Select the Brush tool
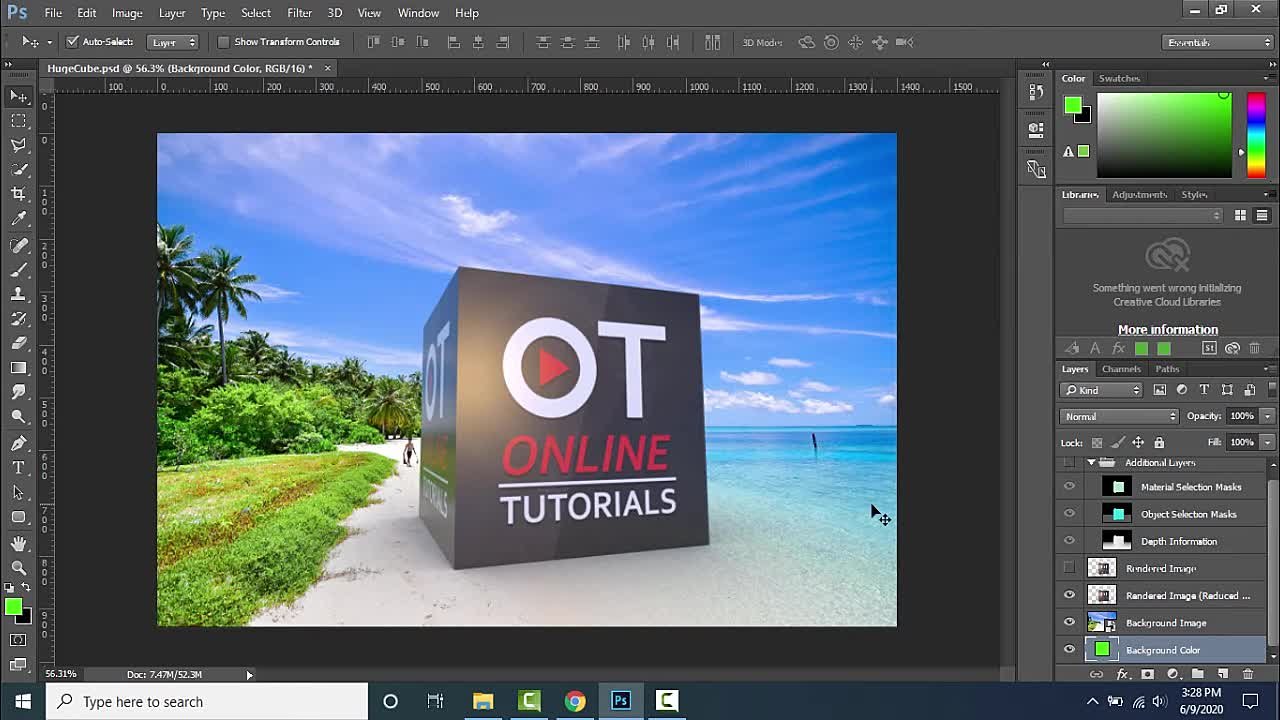The image size is (1280, 720). pyautogui.click(x=19, y=270)
